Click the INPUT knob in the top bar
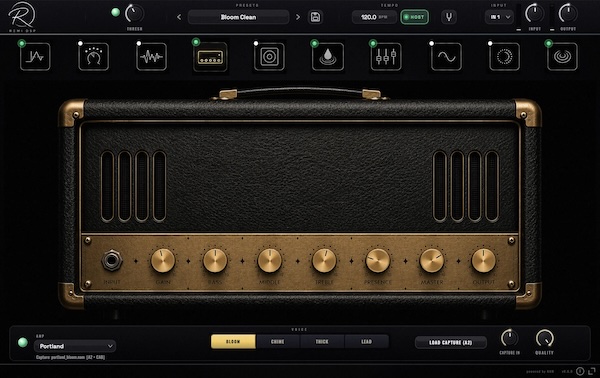Screen dimensions: 600x378 534,13
